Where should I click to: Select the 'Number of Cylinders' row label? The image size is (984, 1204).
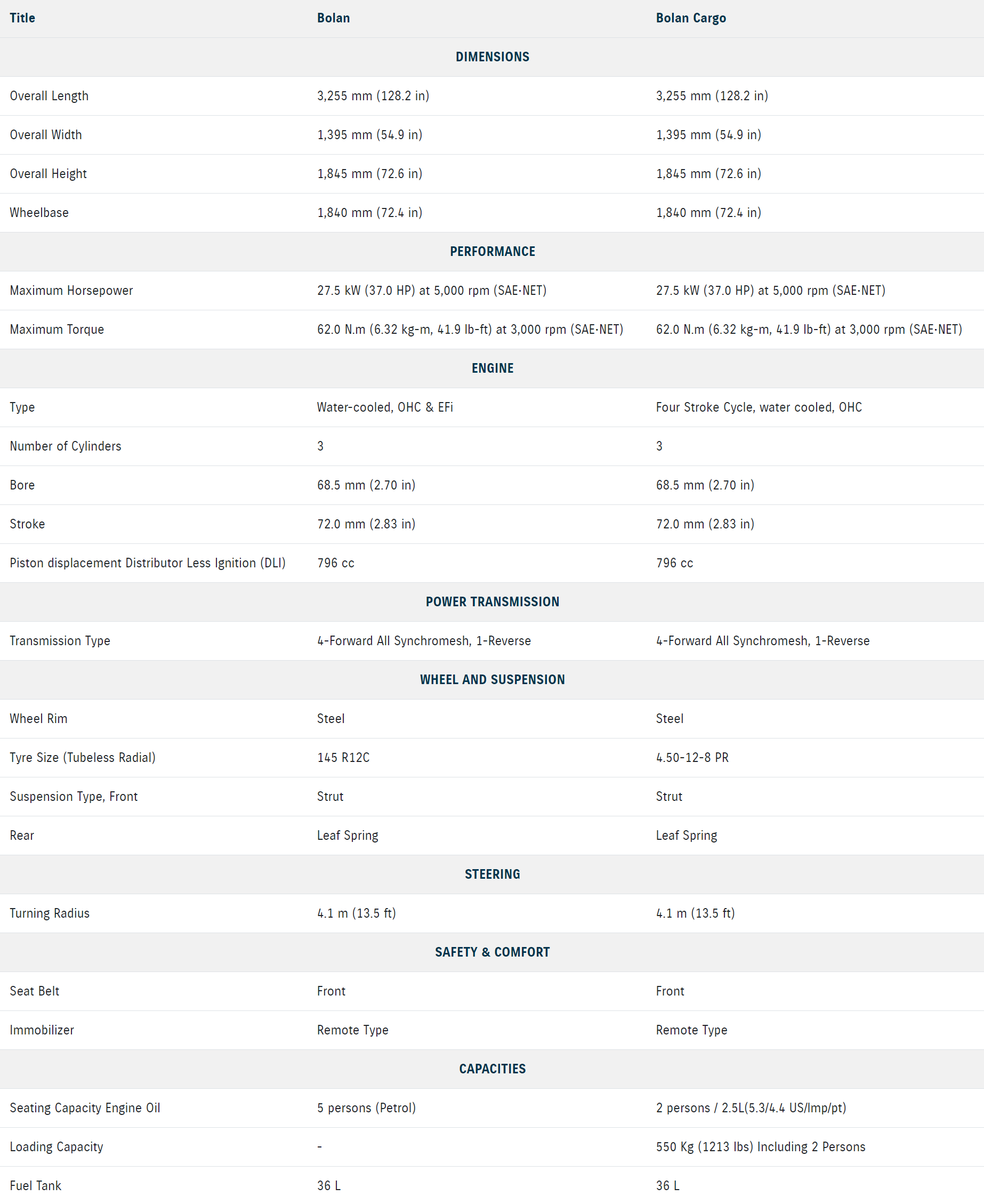(x=65, y=446)
